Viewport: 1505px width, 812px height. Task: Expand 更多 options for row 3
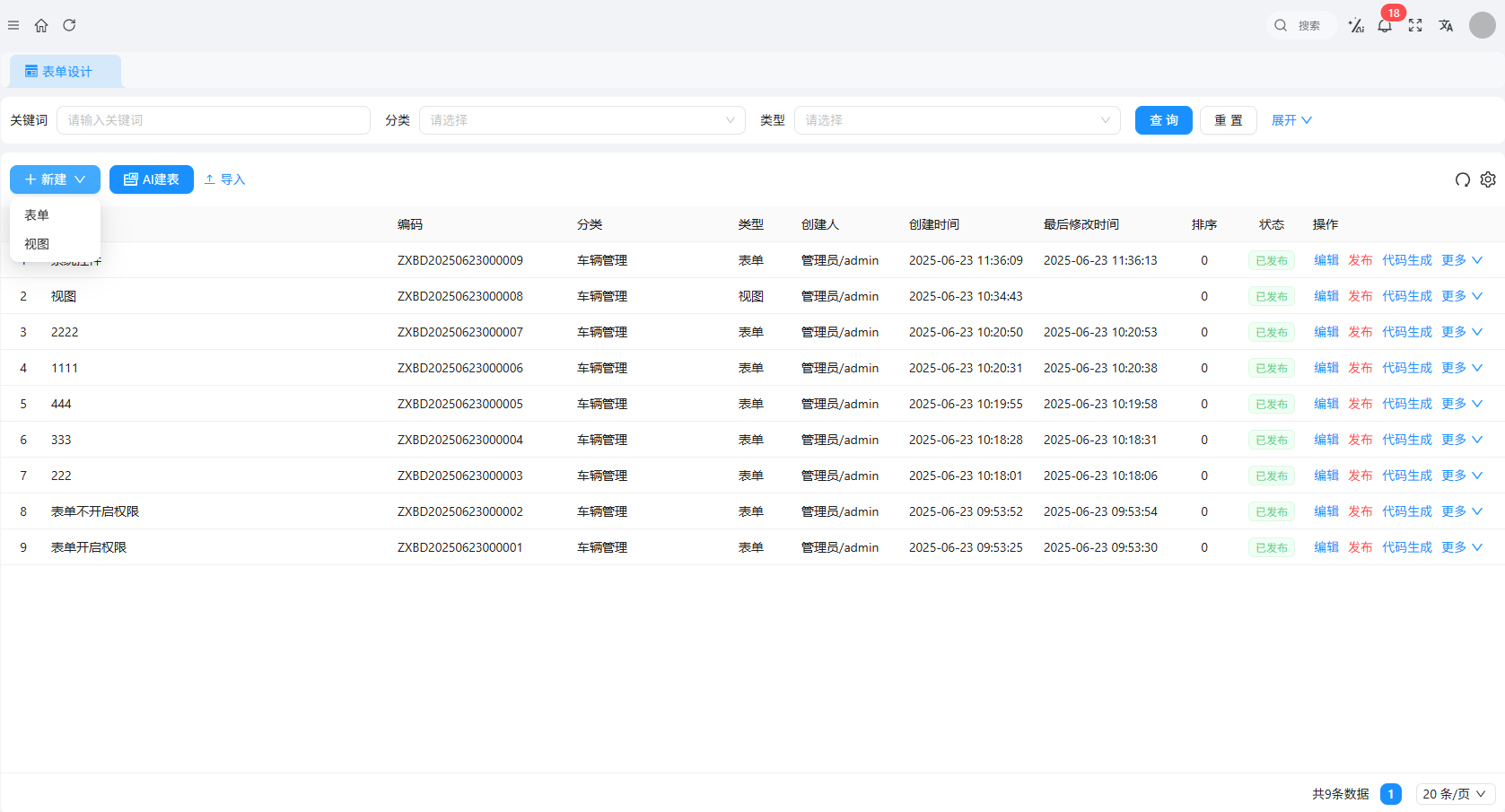click(1461, 332)
